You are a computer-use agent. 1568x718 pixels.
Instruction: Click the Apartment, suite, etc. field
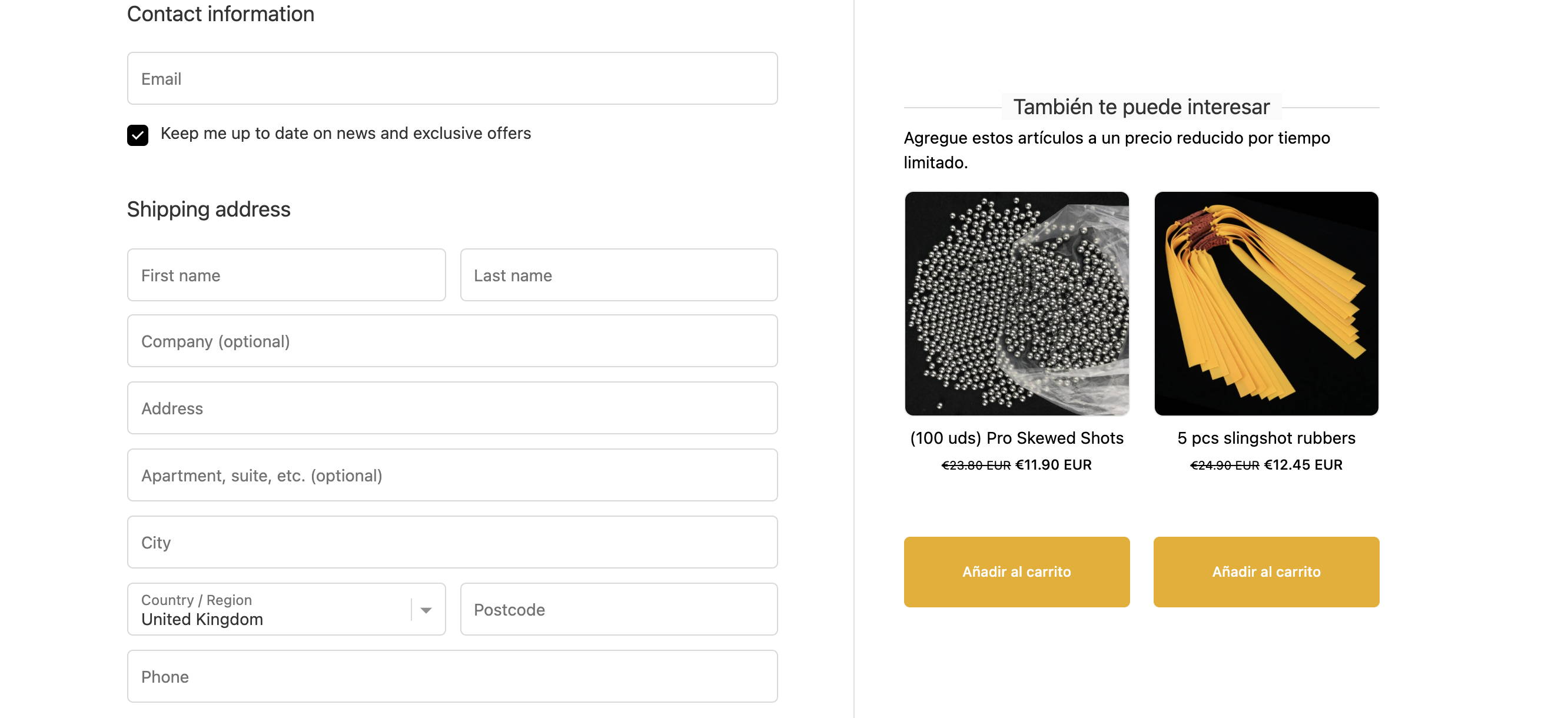(x=452, y=475)
